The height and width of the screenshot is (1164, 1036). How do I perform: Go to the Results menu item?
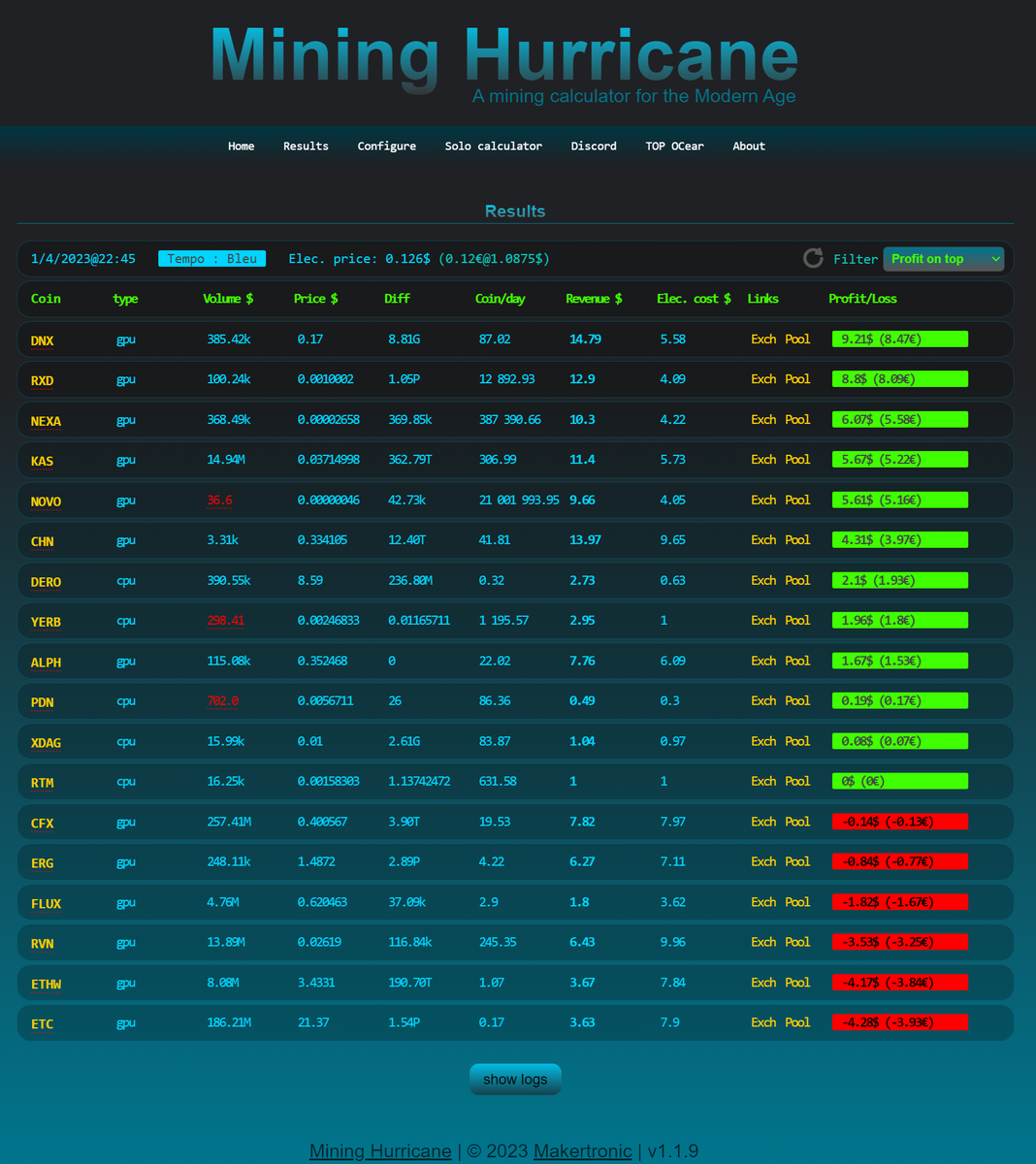[306, 146]
